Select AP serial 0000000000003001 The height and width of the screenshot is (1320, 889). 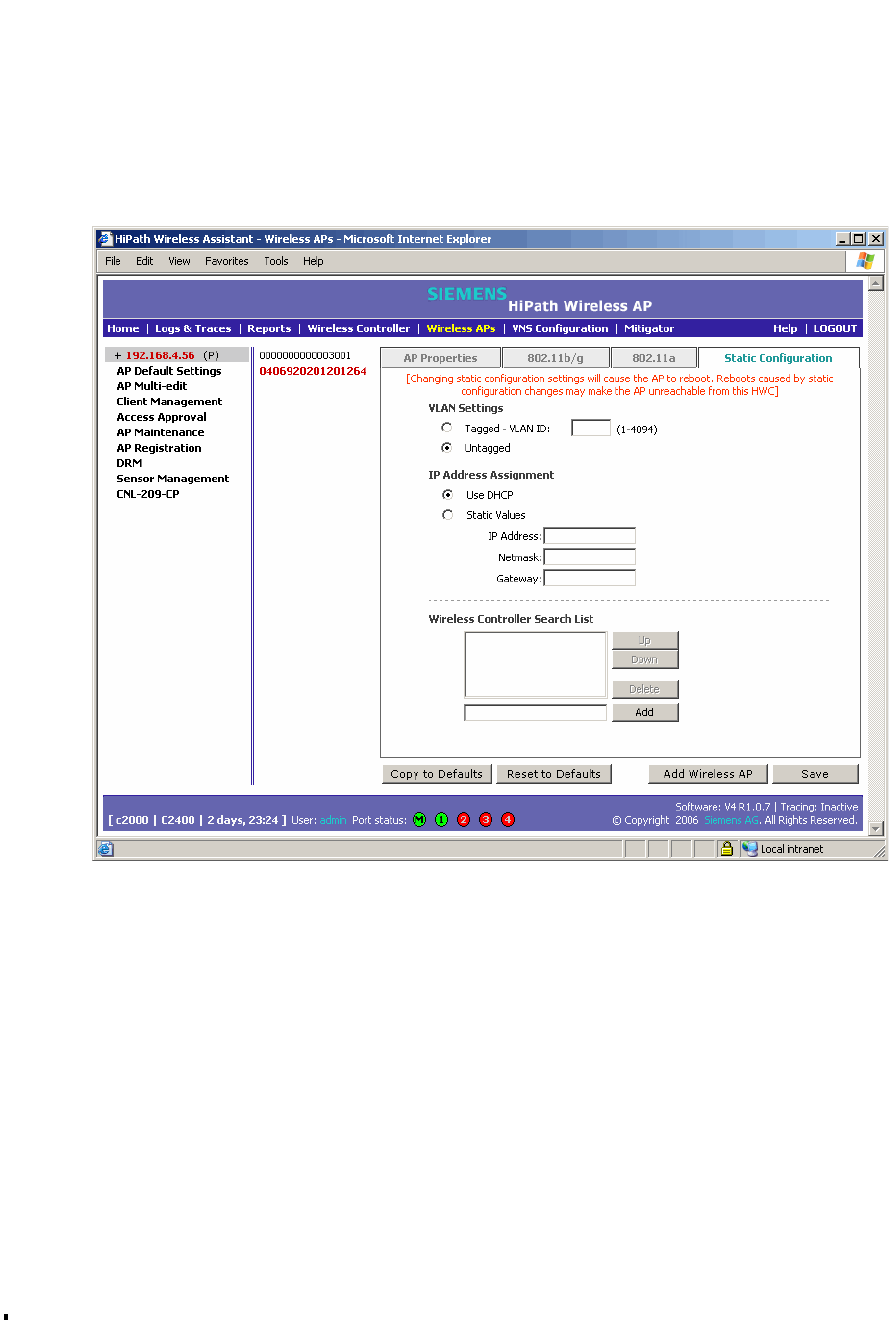305,355
